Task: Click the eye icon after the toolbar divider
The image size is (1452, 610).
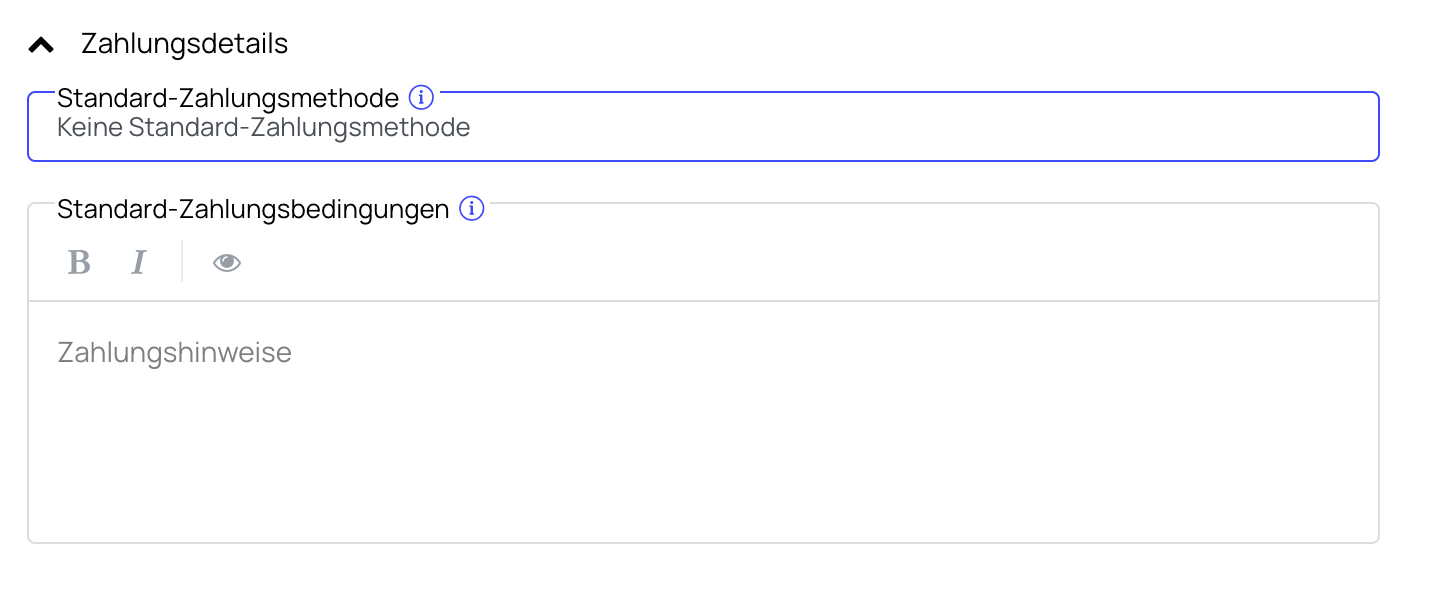Action: tap(227, 262)
